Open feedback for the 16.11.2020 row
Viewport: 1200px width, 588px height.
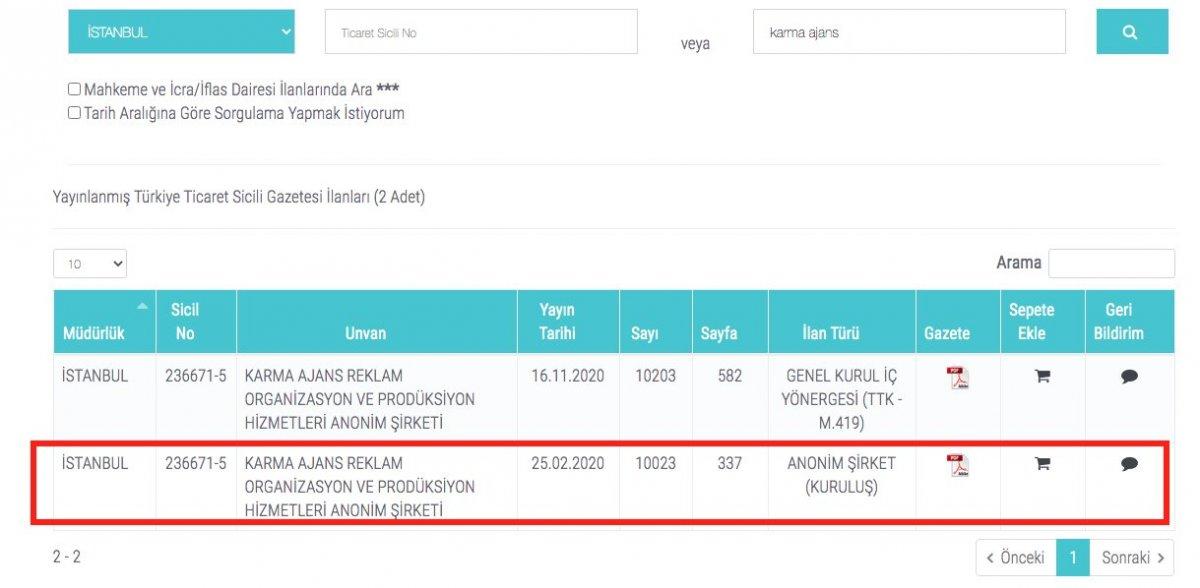(1128, 377)
